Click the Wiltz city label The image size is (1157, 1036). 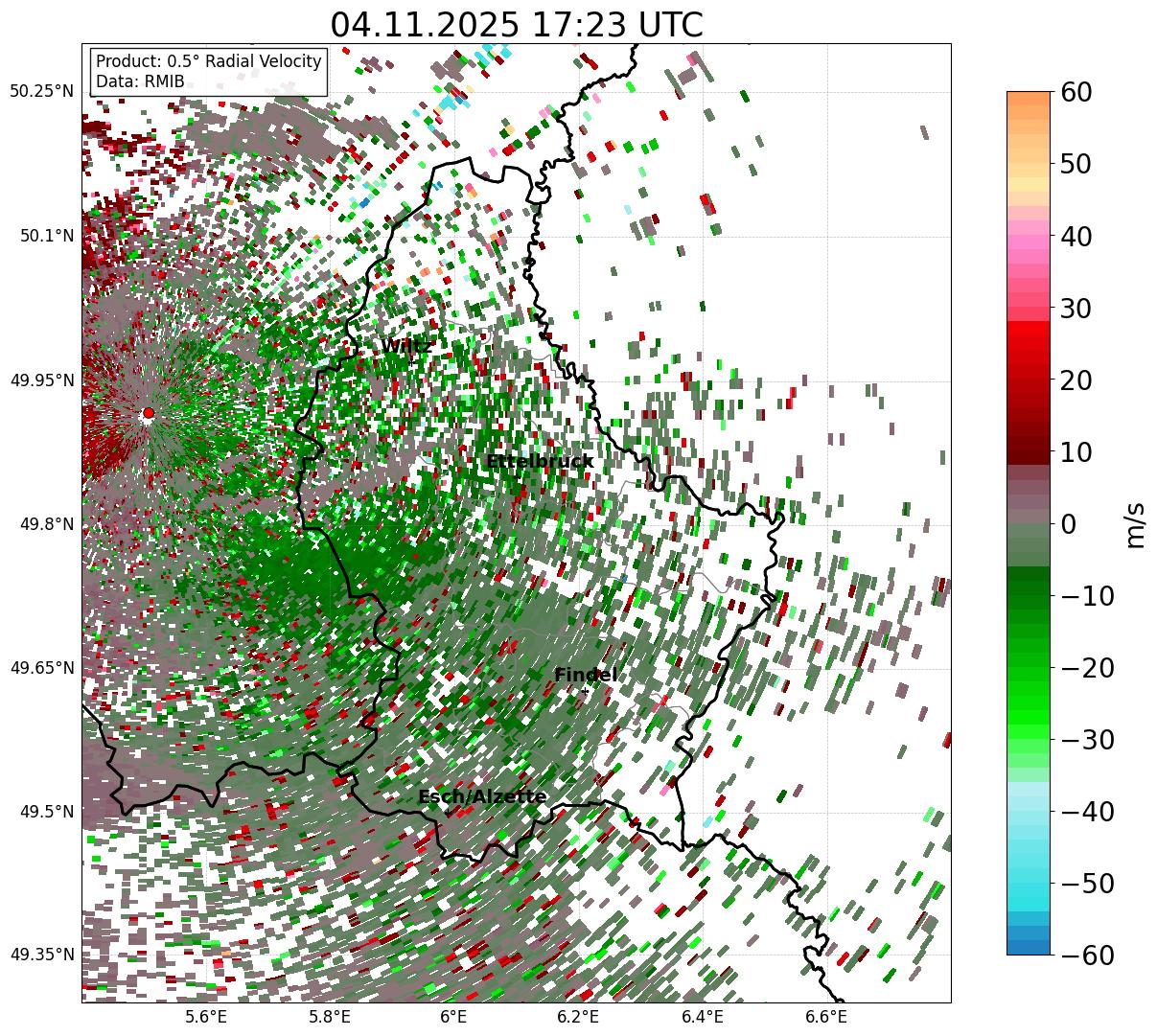(405, 346)
